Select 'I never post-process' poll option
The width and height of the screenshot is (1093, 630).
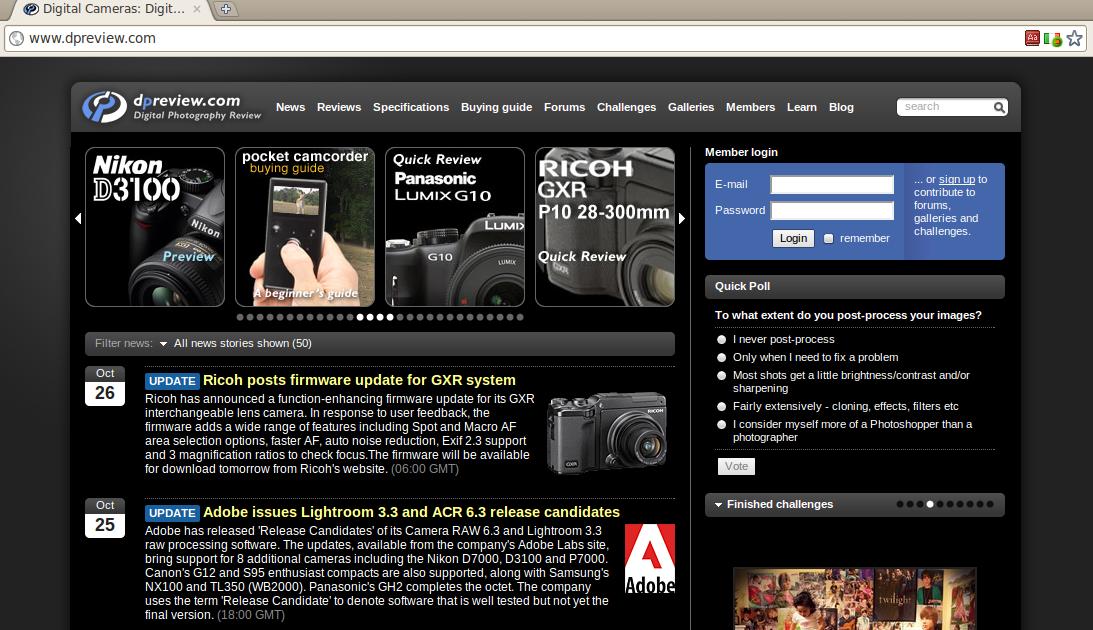(721, 339)
